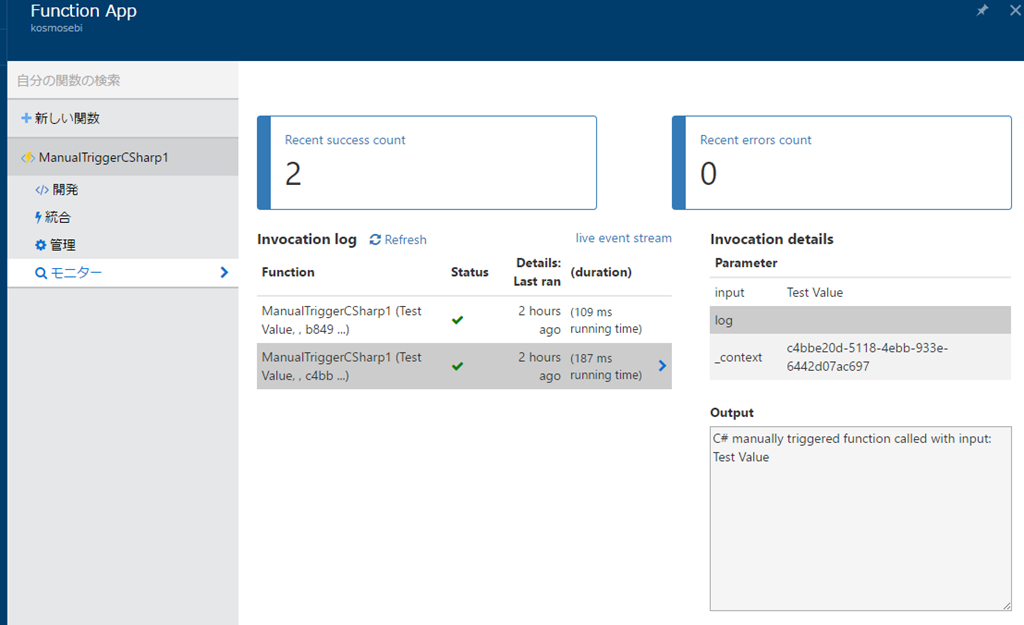The height and width of the screenshot is (625, 1024).
Task: Click the ManualTriggerCSharp1 function icon
Action: (28, 158)
